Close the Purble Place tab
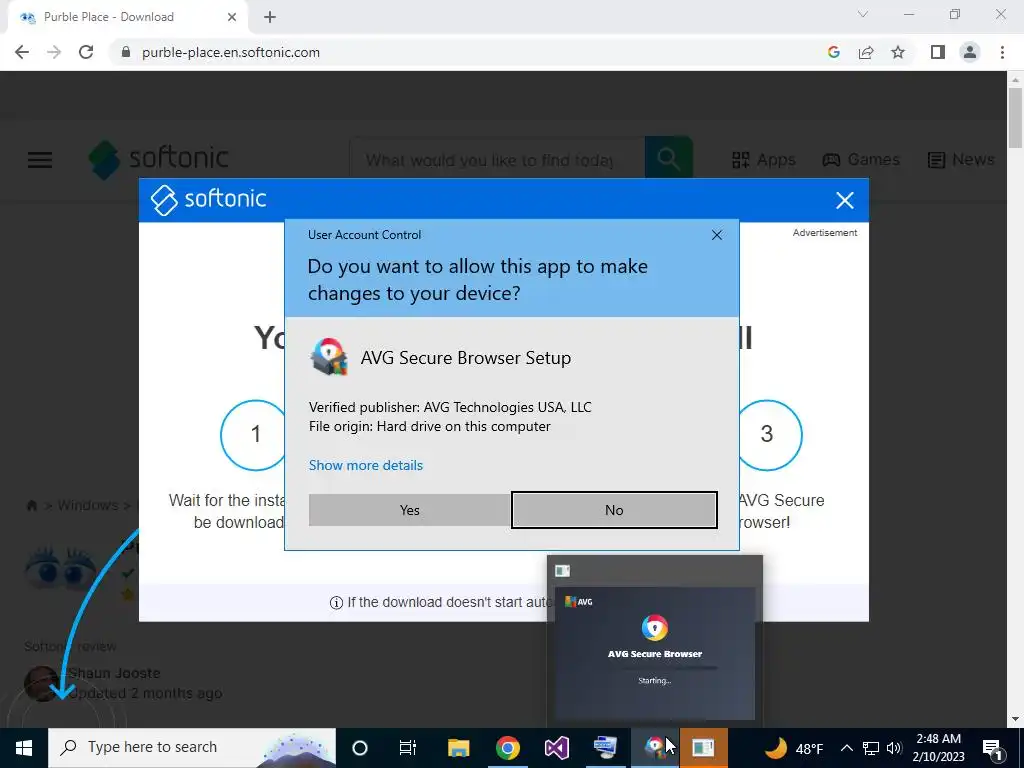 [232, 17]
